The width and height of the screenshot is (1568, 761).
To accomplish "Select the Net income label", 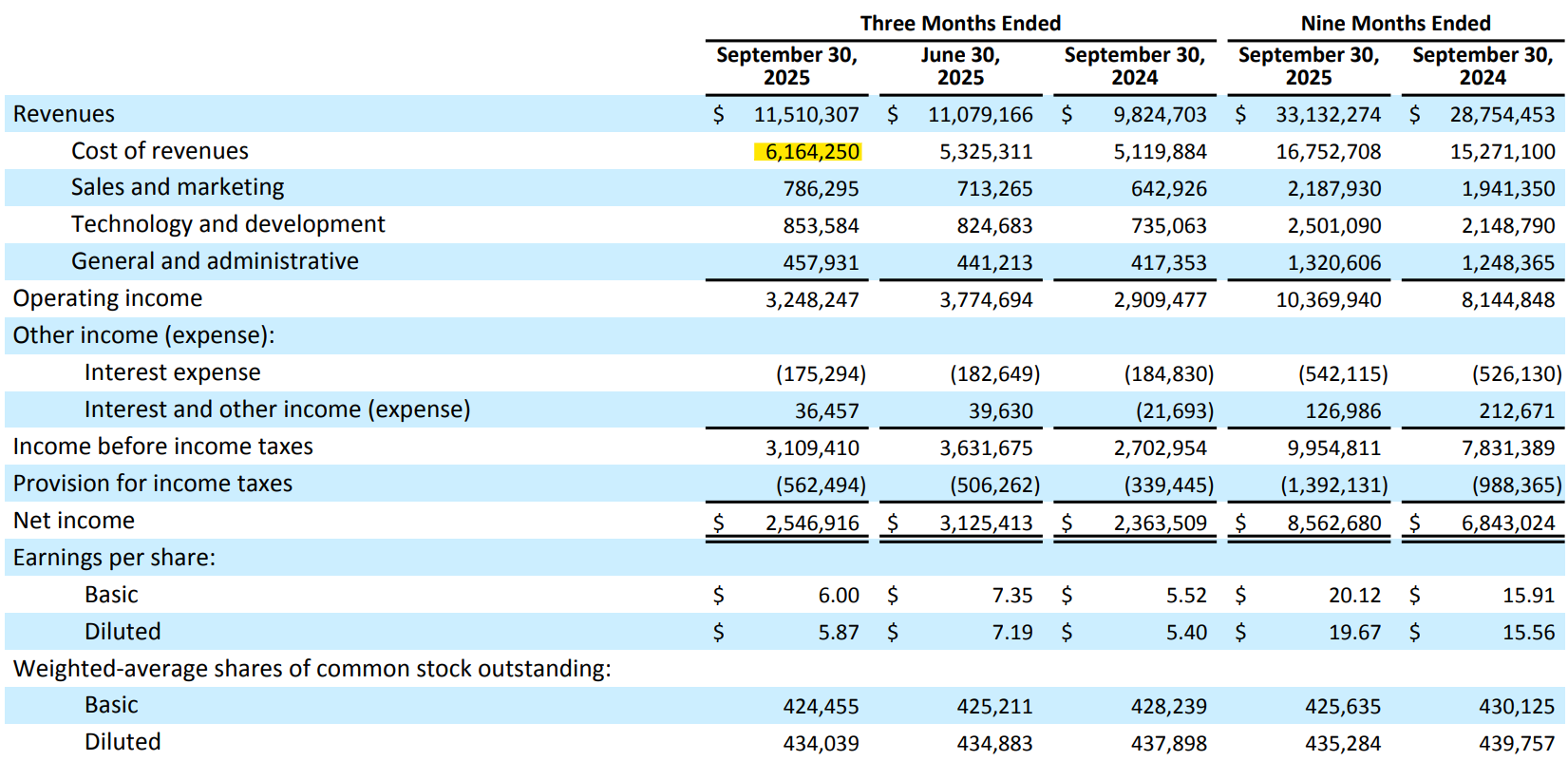I will (73, 521).
